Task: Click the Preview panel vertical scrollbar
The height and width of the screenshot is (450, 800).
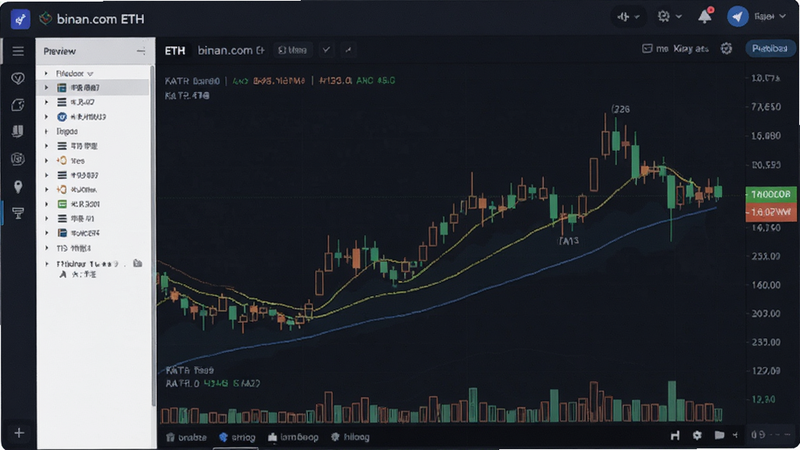Action: (x=153, y=235)
